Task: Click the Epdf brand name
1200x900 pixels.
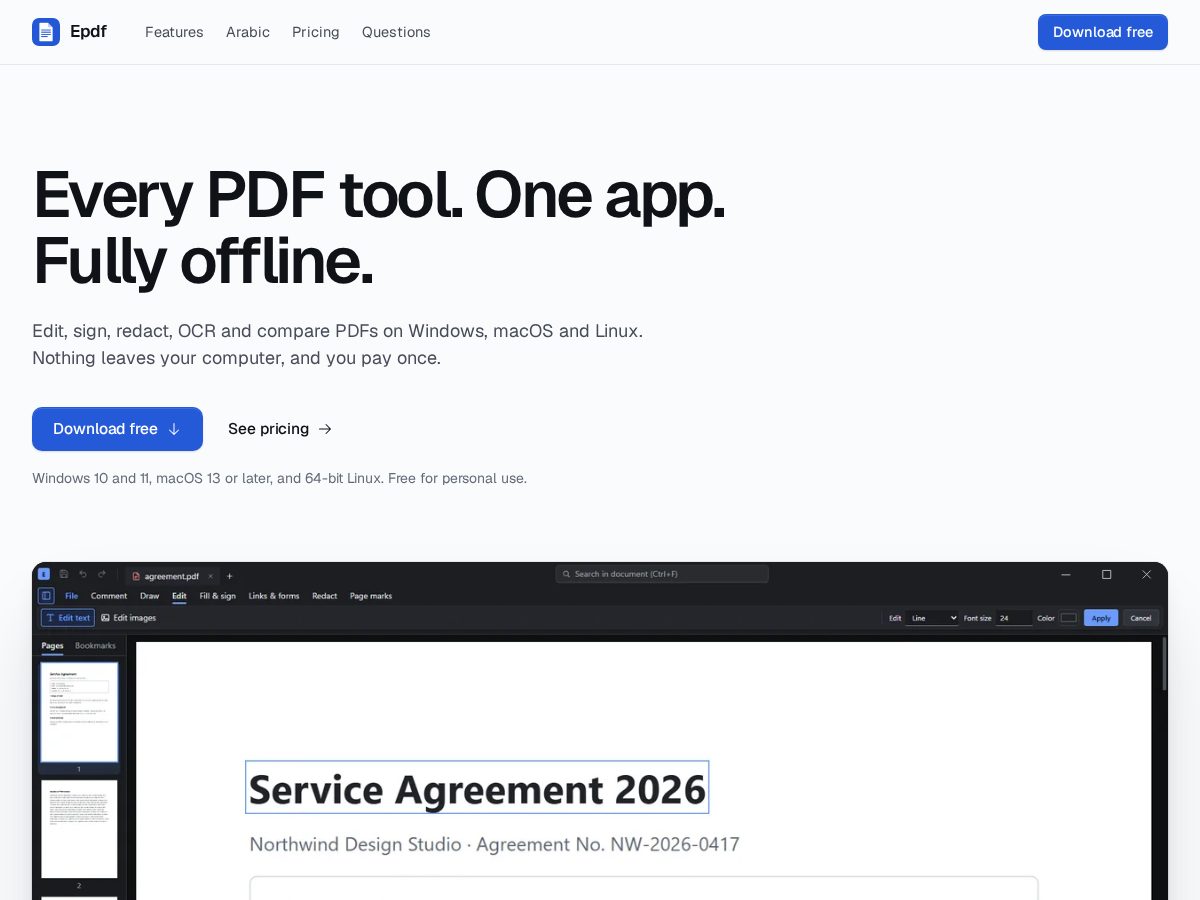Action: pyautogui.click(x=88, y=32)
